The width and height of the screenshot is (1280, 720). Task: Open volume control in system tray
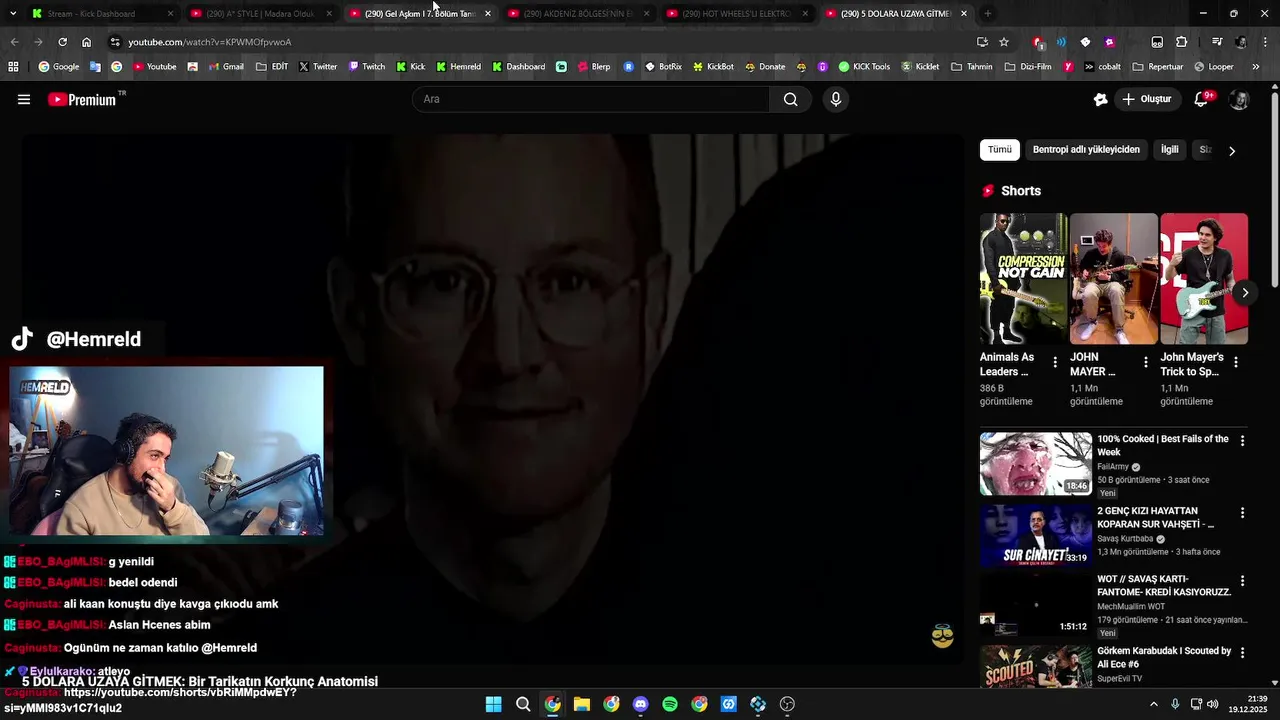[x=1213, y=704]
